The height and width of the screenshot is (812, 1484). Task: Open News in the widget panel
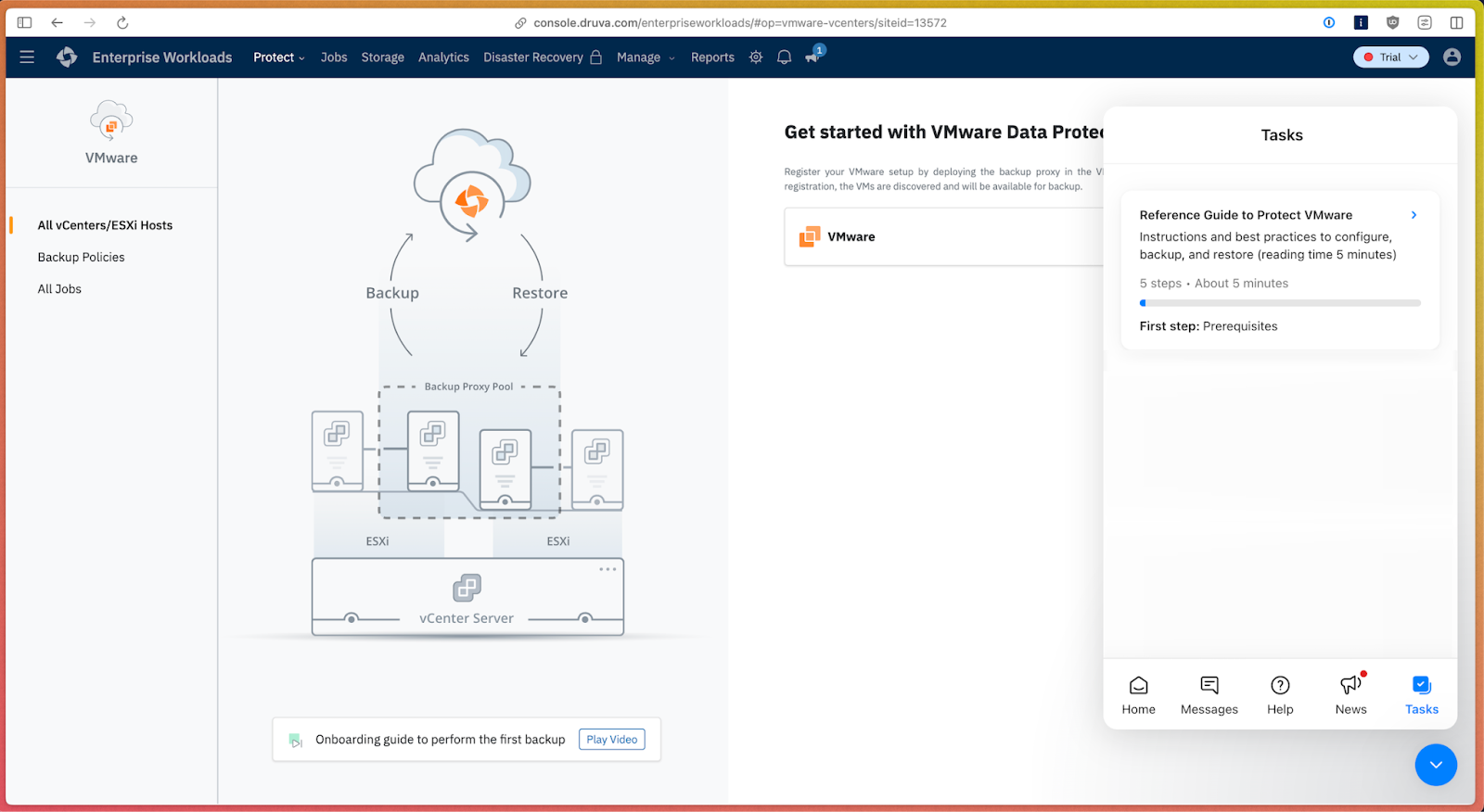coord(1350,695)
